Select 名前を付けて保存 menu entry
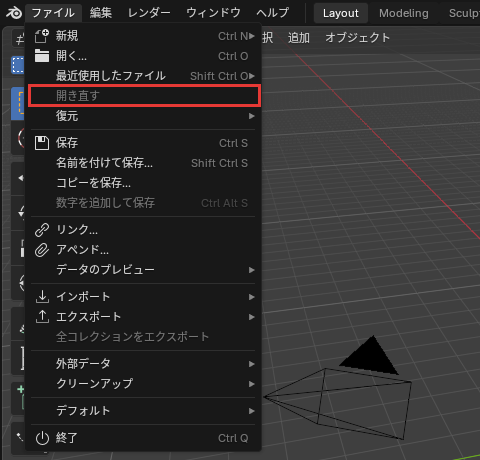Viewport: 480px width, 460px height. tap(143, 163)
